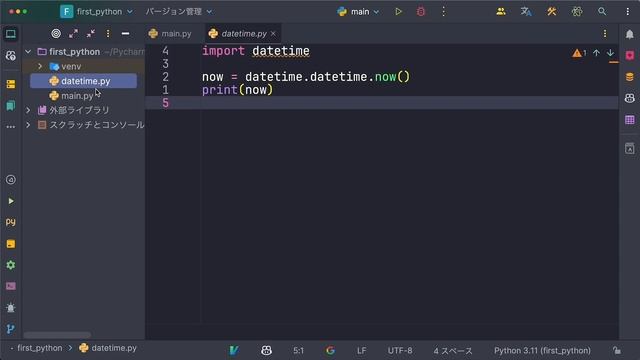Close the datetime.py editor tab
640x360 pixels.
tap(273, 34)
